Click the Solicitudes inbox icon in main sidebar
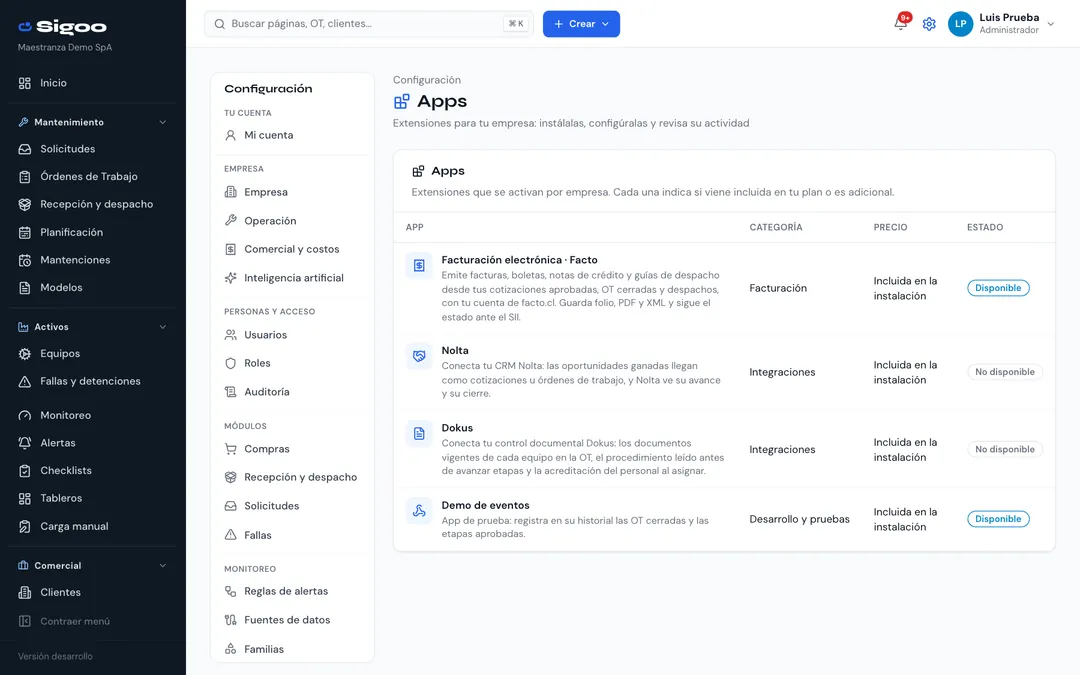This screenshot has height=675, width=1080. [25, 149]
